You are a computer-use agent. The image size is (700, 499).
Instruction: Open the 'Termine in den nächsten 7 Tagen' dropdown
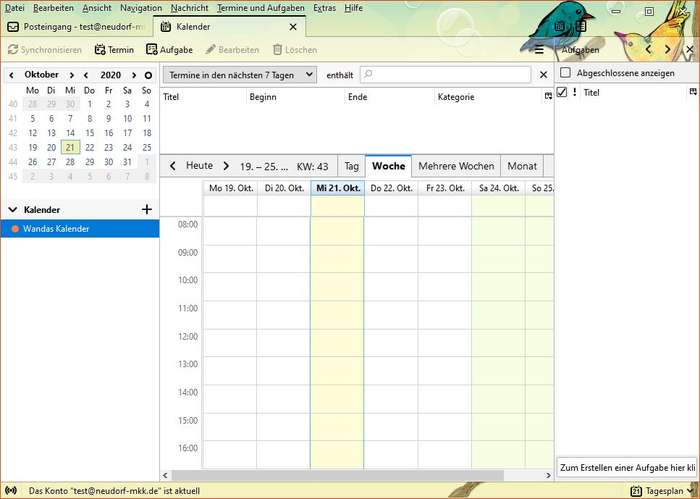(x=240, y=74)
